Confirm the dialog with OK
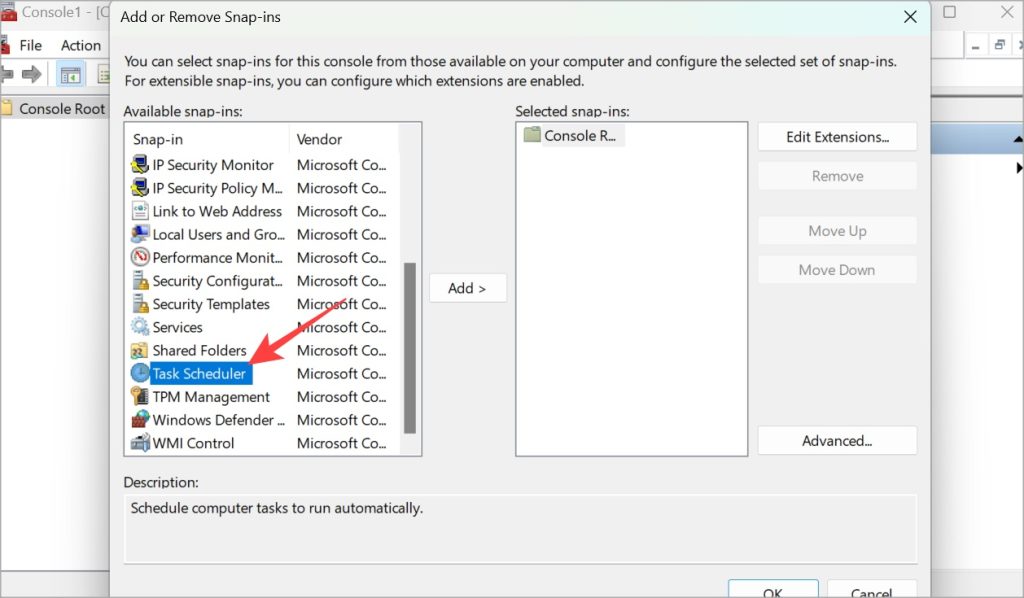This screenshot has height=598, width=1024. pyautogui.click(x=773, y=588)
